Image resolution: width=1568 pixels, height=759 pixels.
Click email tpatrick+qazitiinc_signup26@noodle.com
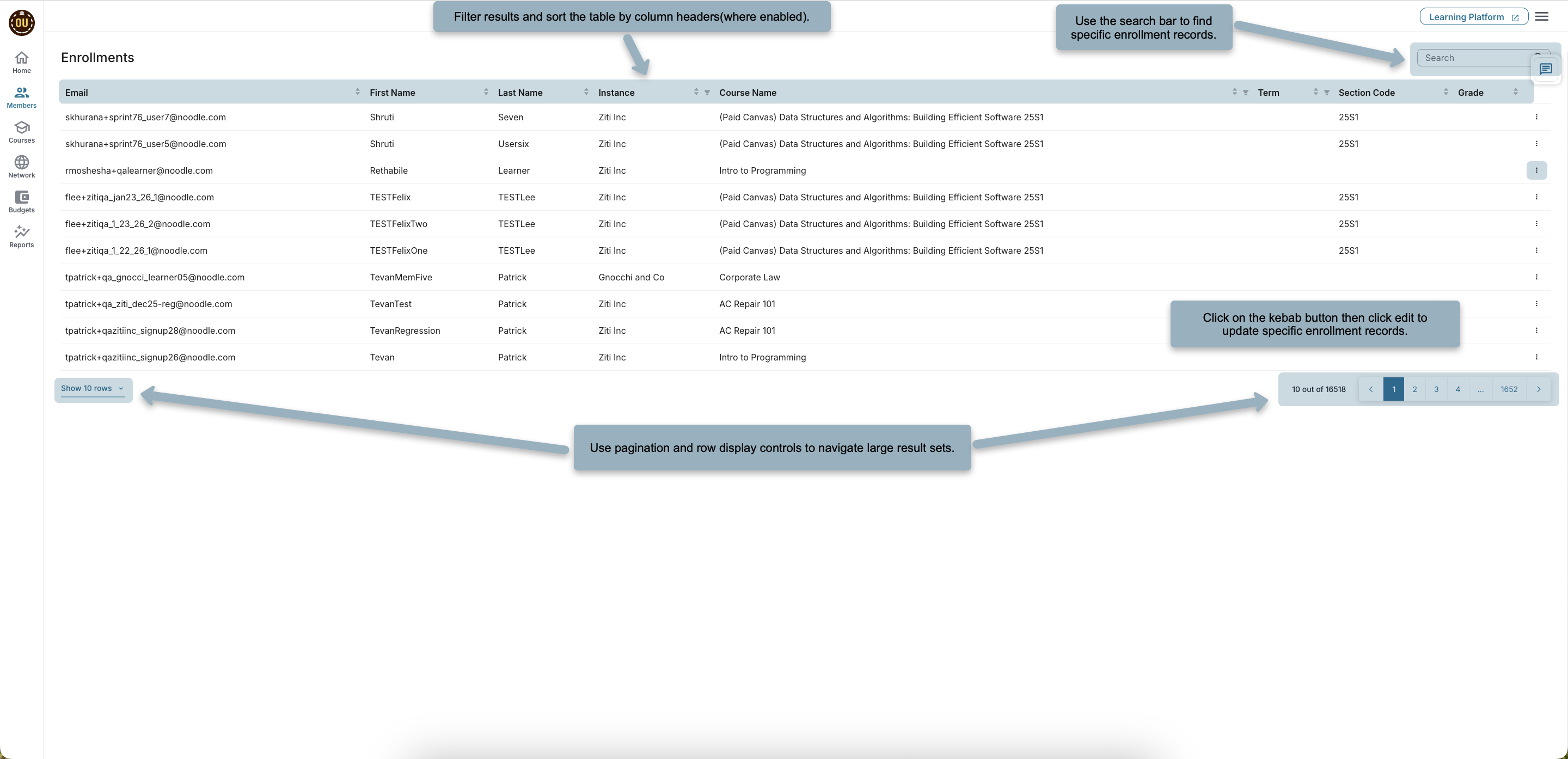click(150, 358)
